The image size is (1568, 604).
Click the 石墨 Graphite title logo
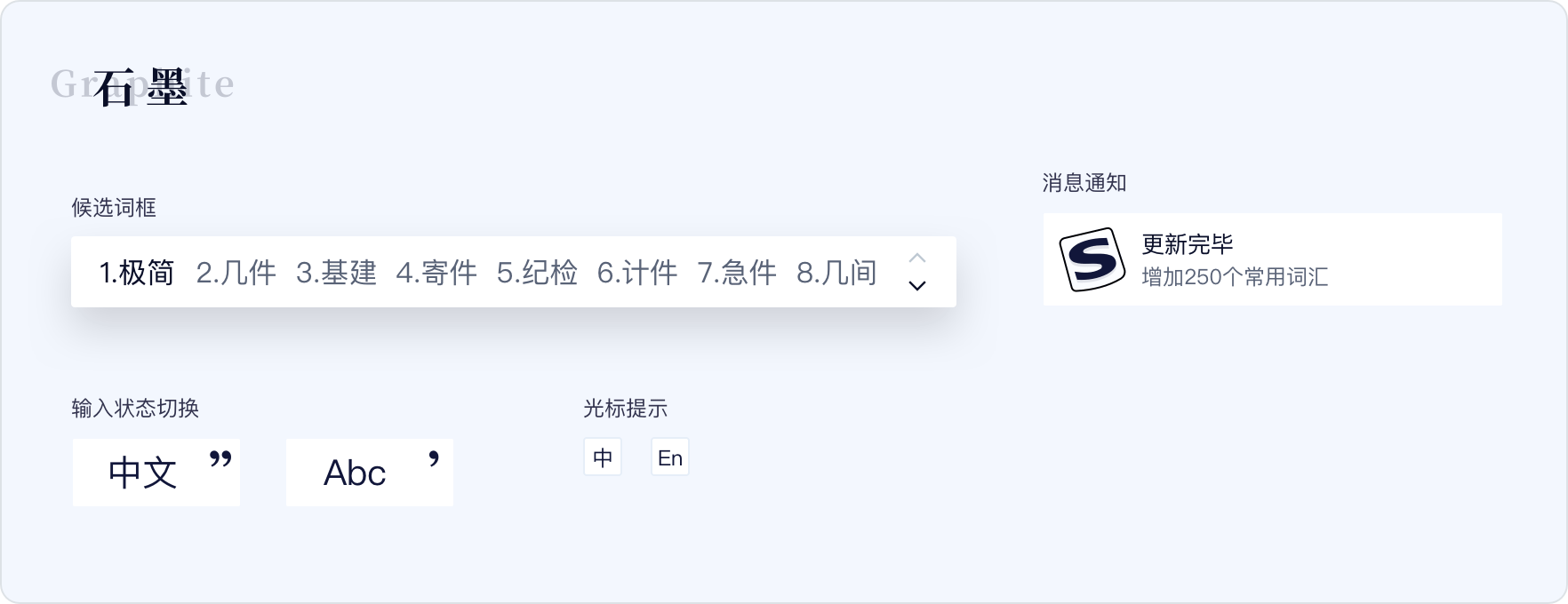coord(142,86)
